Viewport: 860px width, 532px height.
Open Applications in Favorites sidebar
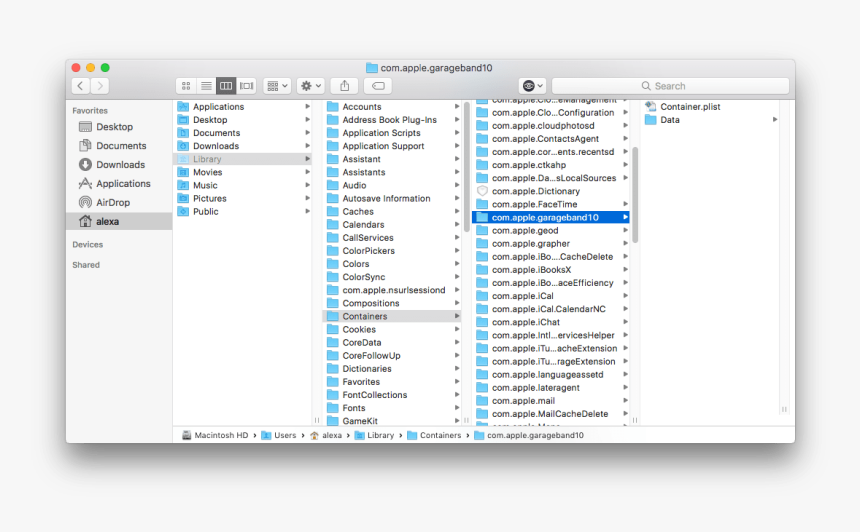point(119,184)
